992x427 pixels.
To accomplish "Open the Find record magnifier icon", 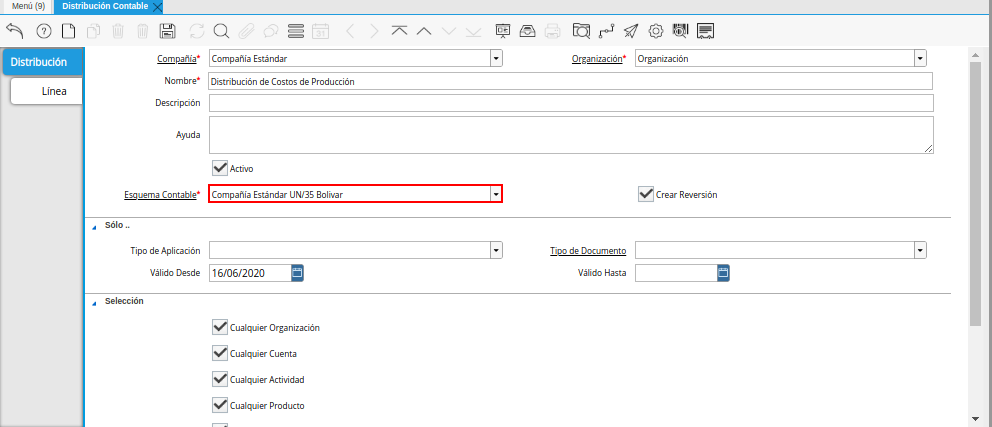I will pos(221,30).
